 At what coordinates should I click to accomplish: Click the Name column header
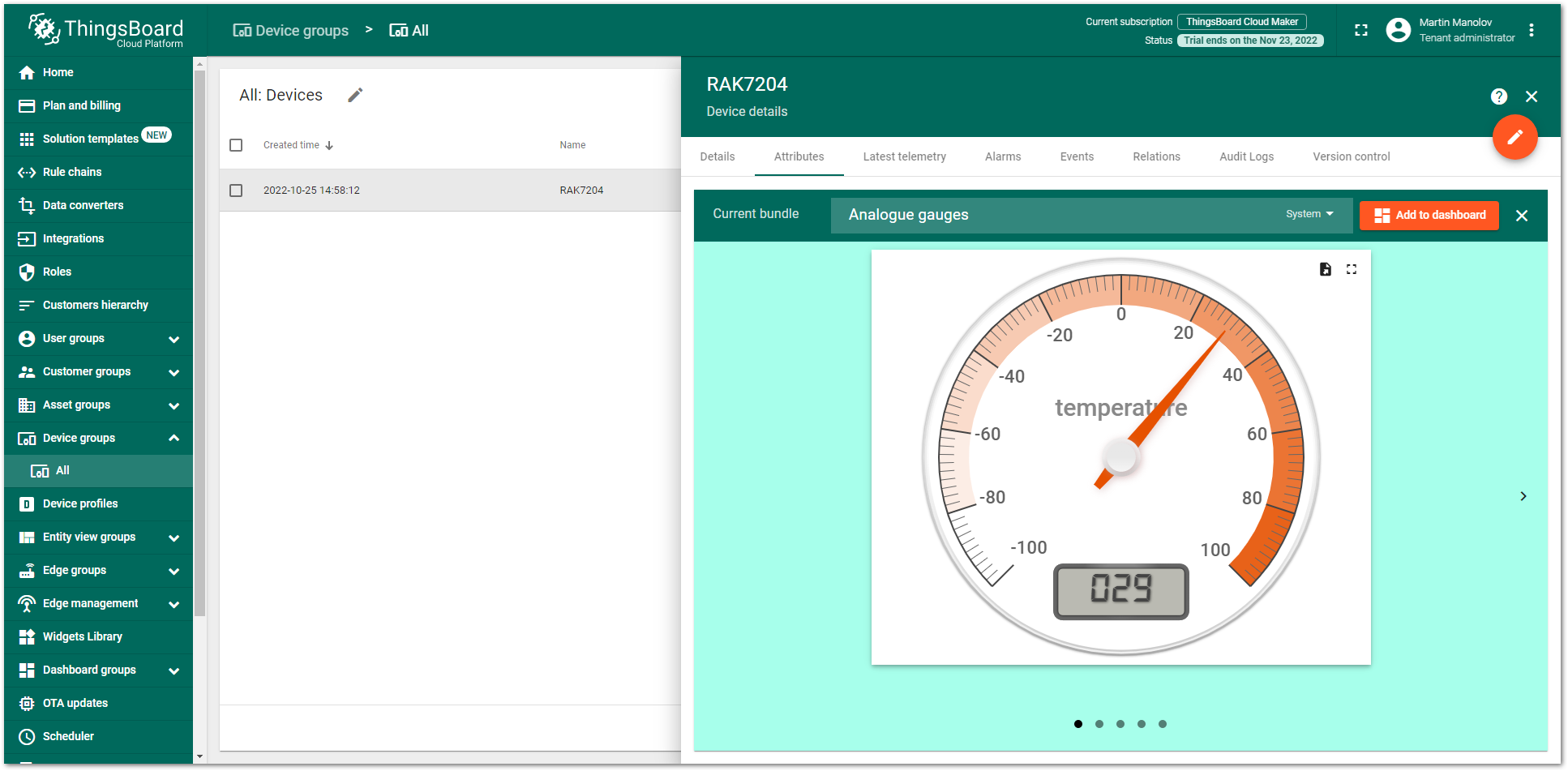click(572, 145)
